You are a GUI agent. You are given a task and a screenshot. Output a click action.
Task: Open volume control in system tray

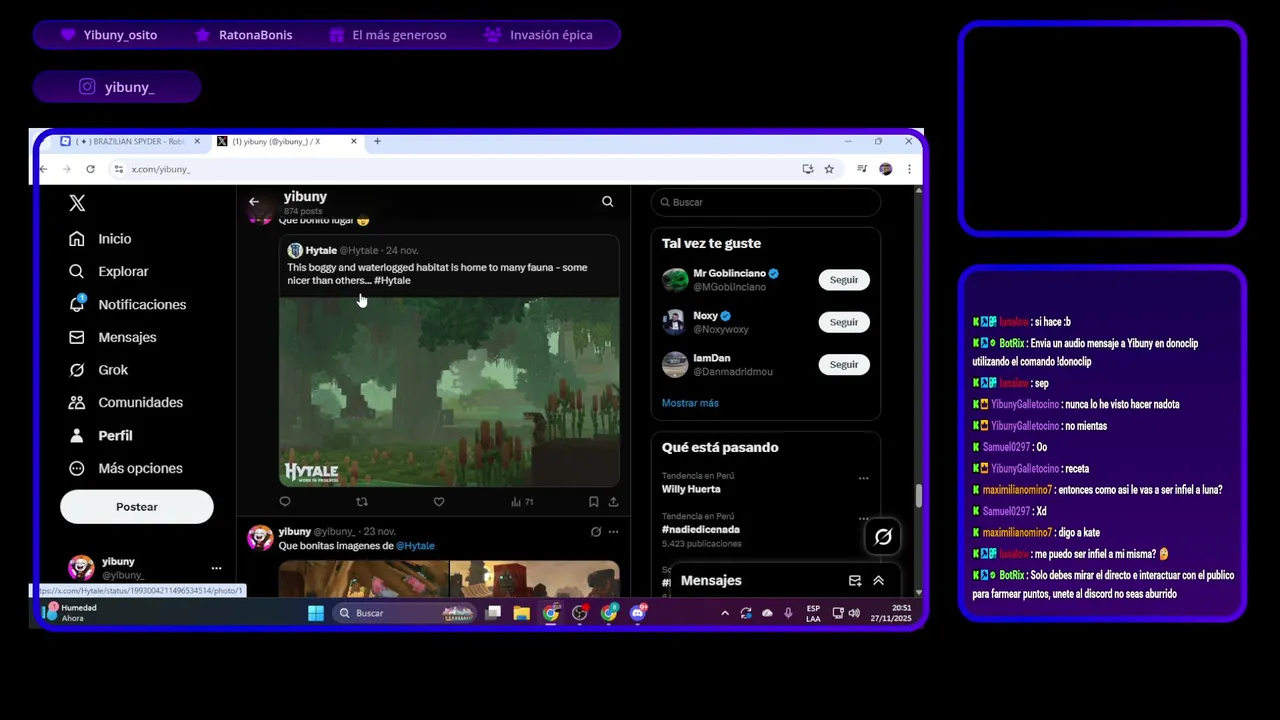point(854,613)
